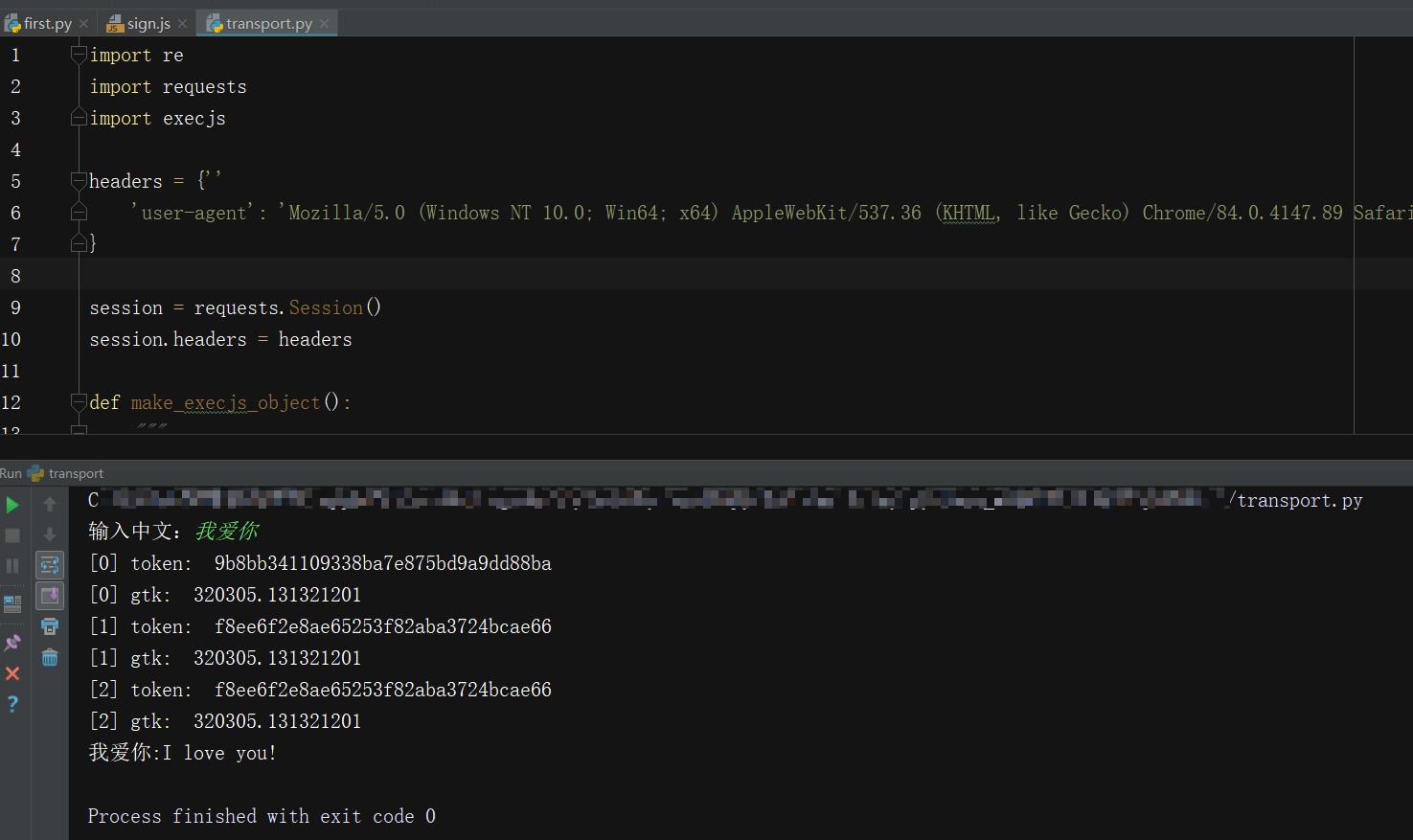Screen dimensions: 1413x840
Task: Click closing fold marker on line 7
Action: [x=79, y=244]
